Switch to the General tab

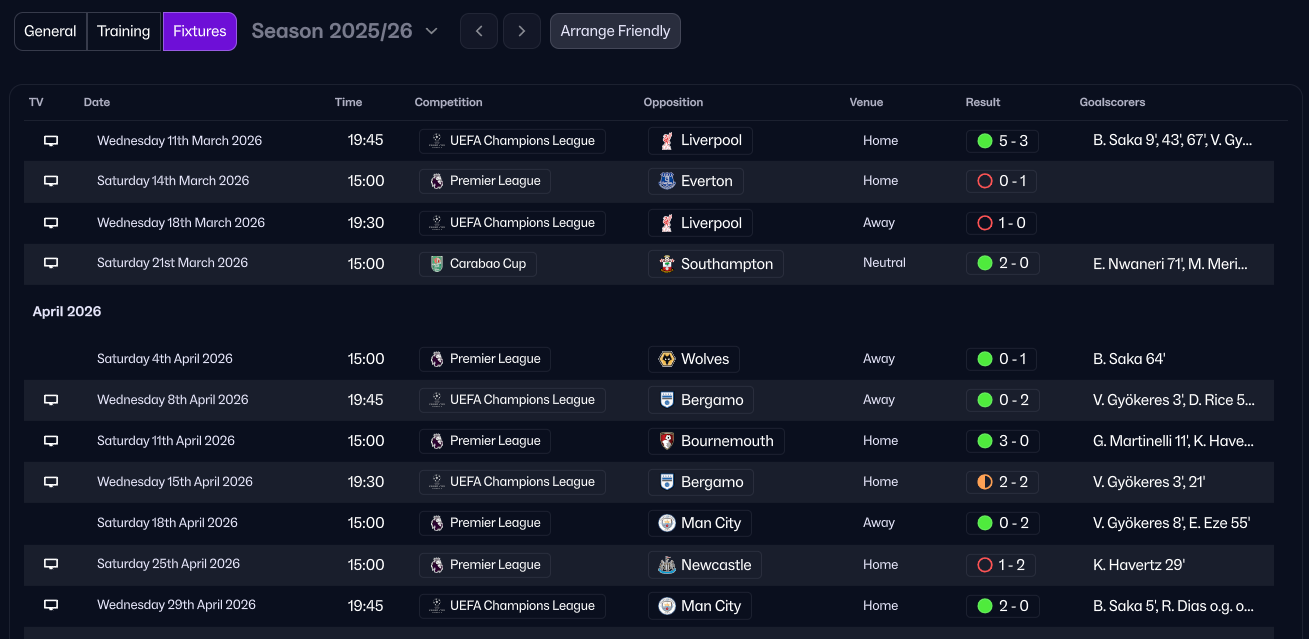(50, 31)
